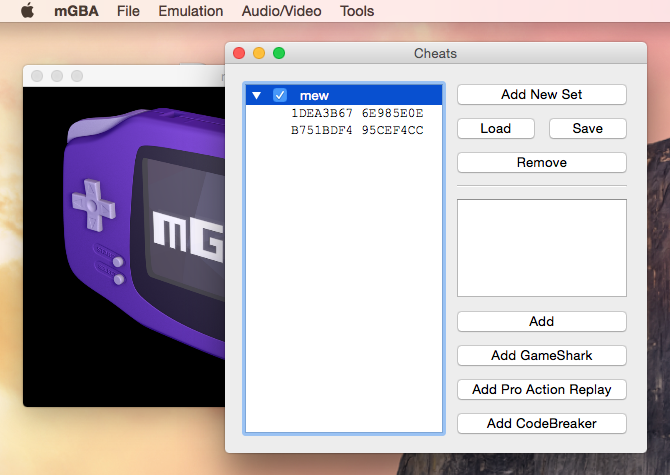This screenshot has height=475, width=670.
Task: Save the cheats list
Action: [588, 129]
